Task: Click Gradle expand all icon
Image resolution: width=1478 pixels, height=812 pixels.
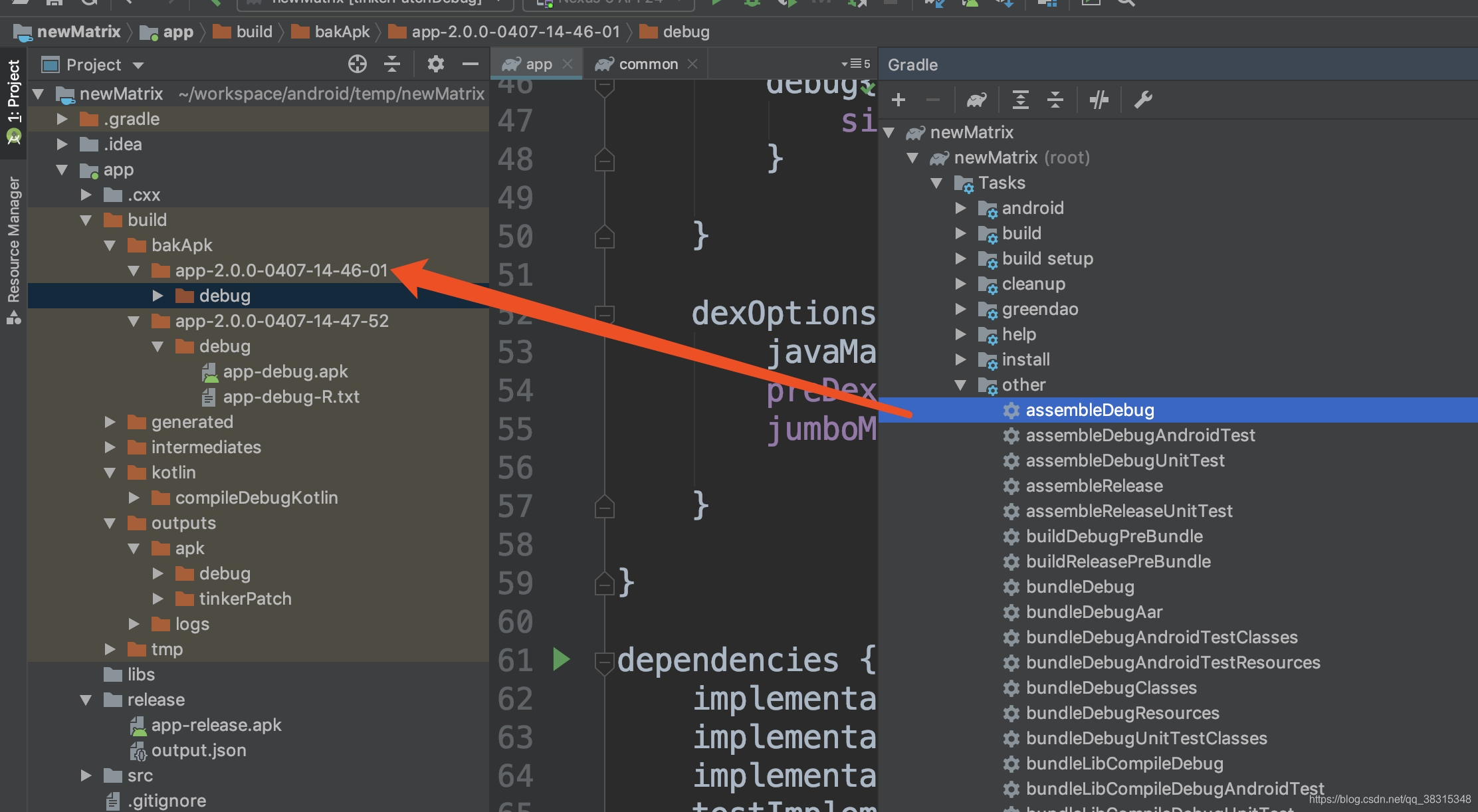Action: (x=1020, y=100)
